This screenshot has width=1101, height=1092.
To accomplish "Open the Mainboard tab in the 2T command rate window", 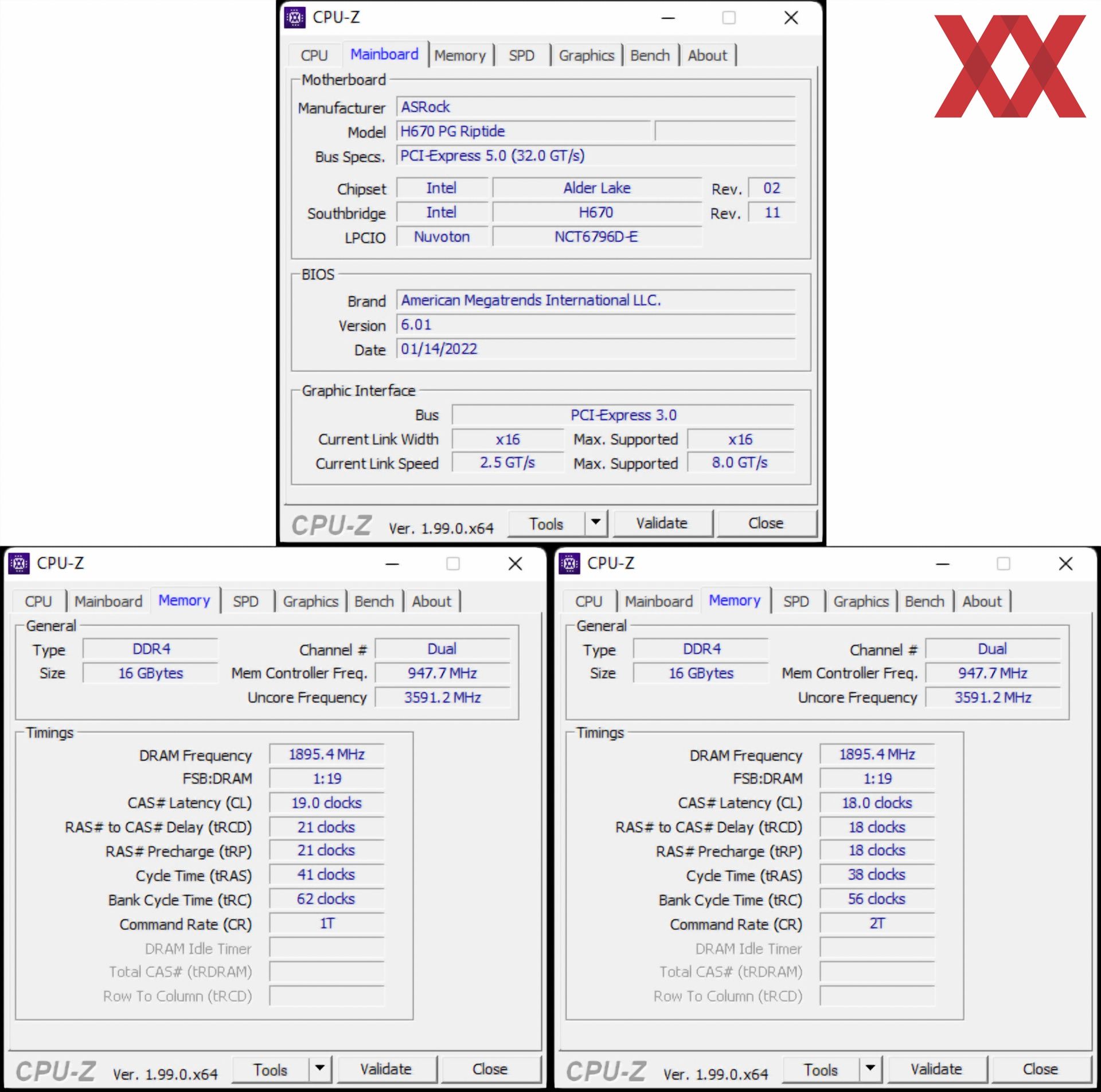I will click(659, 601).
